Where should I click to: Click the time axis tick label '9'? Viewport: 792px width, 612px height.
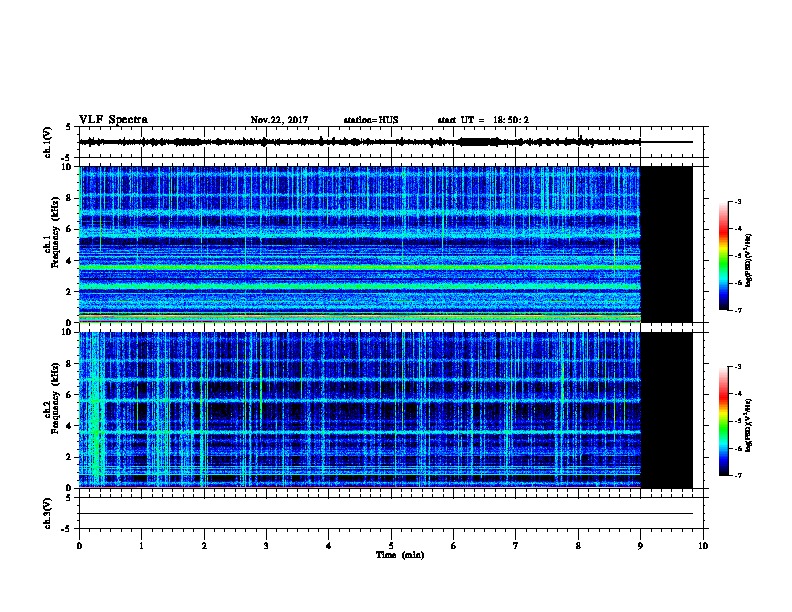640,545
